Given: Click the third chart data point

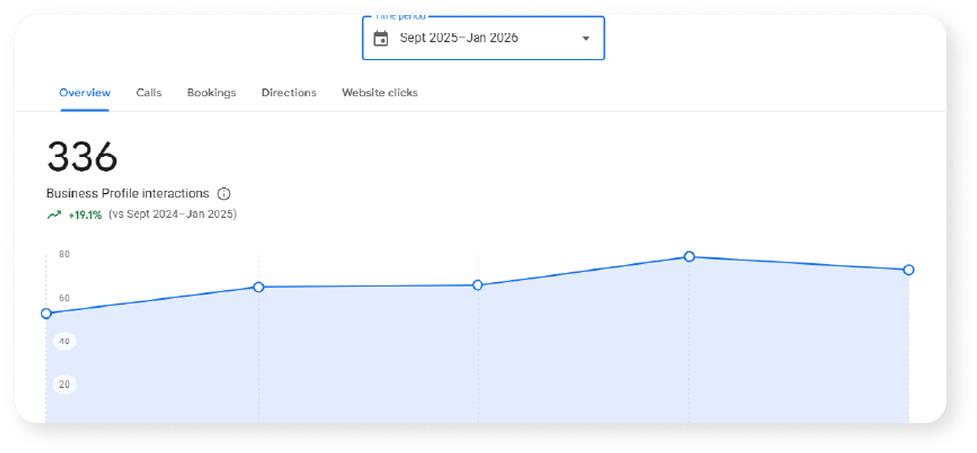Looking at the screenshot, I should pos(478,285).
